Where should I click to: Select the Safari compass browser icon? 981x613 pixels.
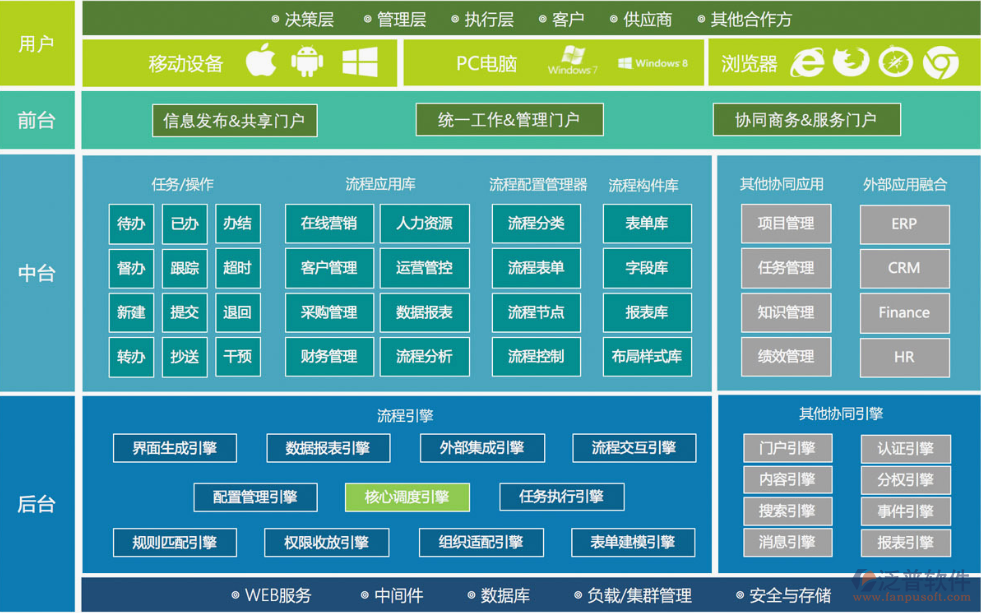click(x=893, y=62)
